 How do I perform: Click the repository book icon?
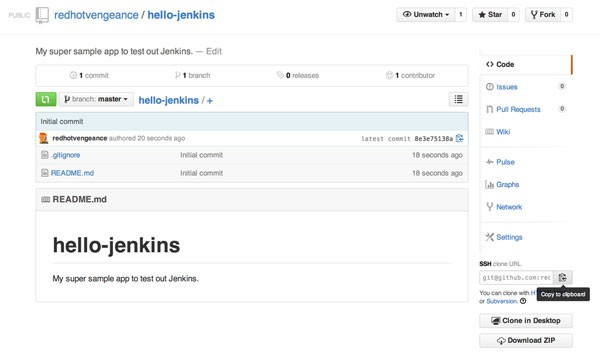42,15
